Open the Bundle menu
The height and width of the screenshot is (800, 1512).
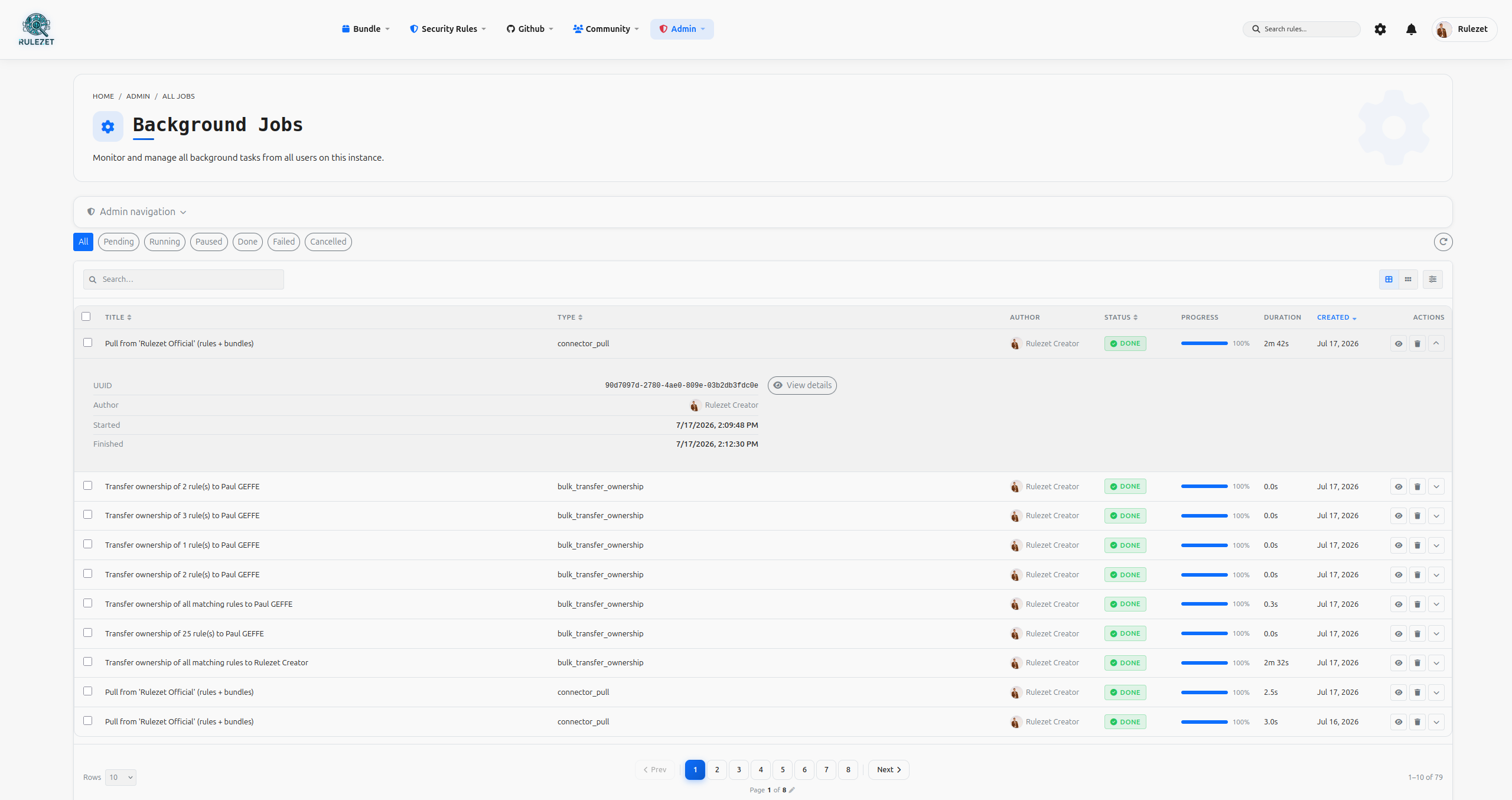366,29
